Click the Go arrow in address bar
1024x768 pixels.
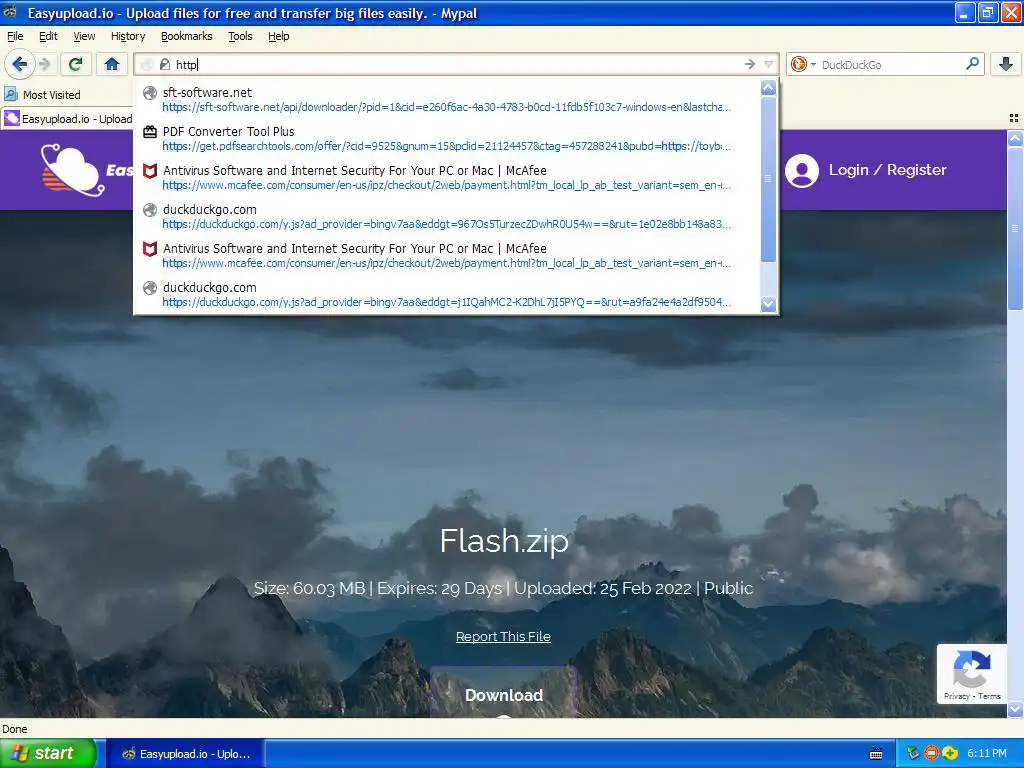pos(750,64)
